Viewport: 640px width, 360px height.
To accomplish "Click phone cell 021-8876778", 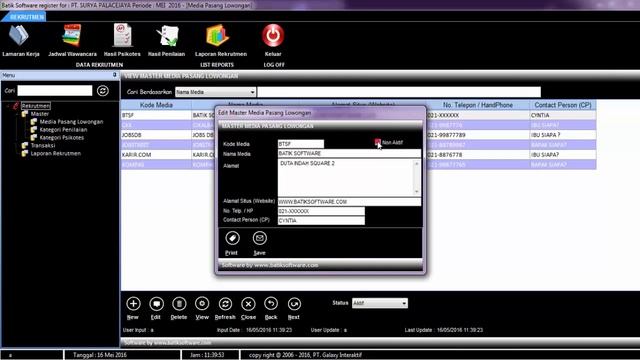I will (478, 155).
